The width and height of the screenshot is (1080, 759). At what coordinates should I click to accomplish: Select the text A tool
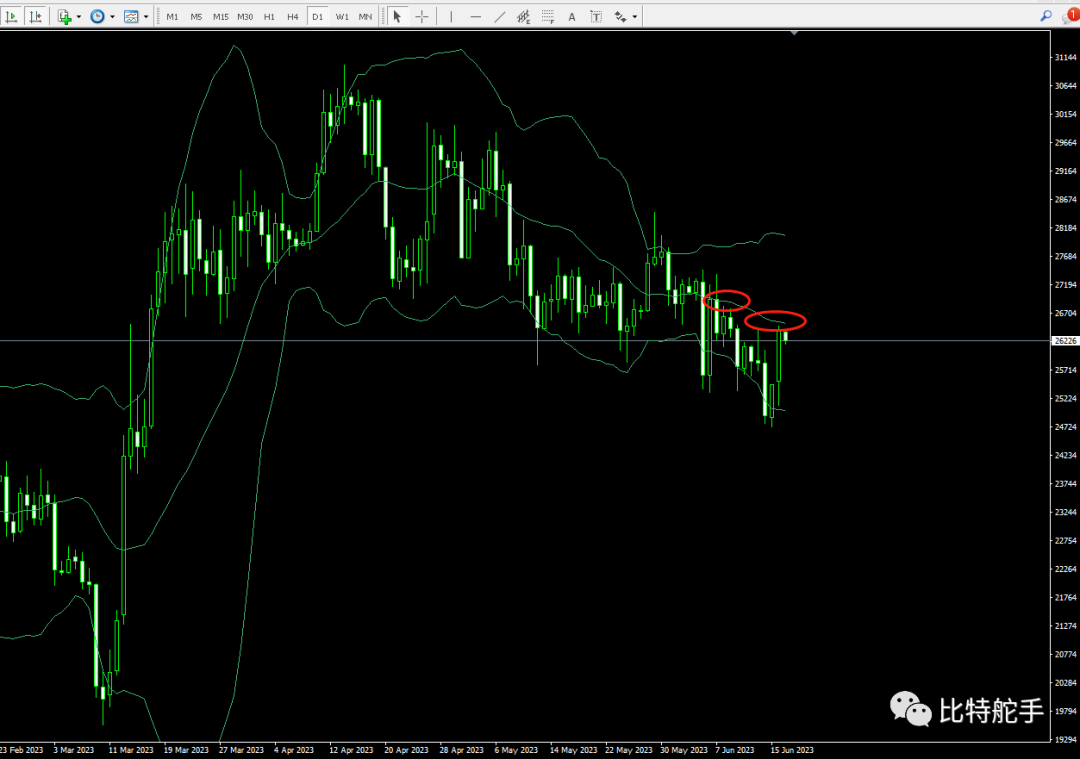[x=572, y=17]
